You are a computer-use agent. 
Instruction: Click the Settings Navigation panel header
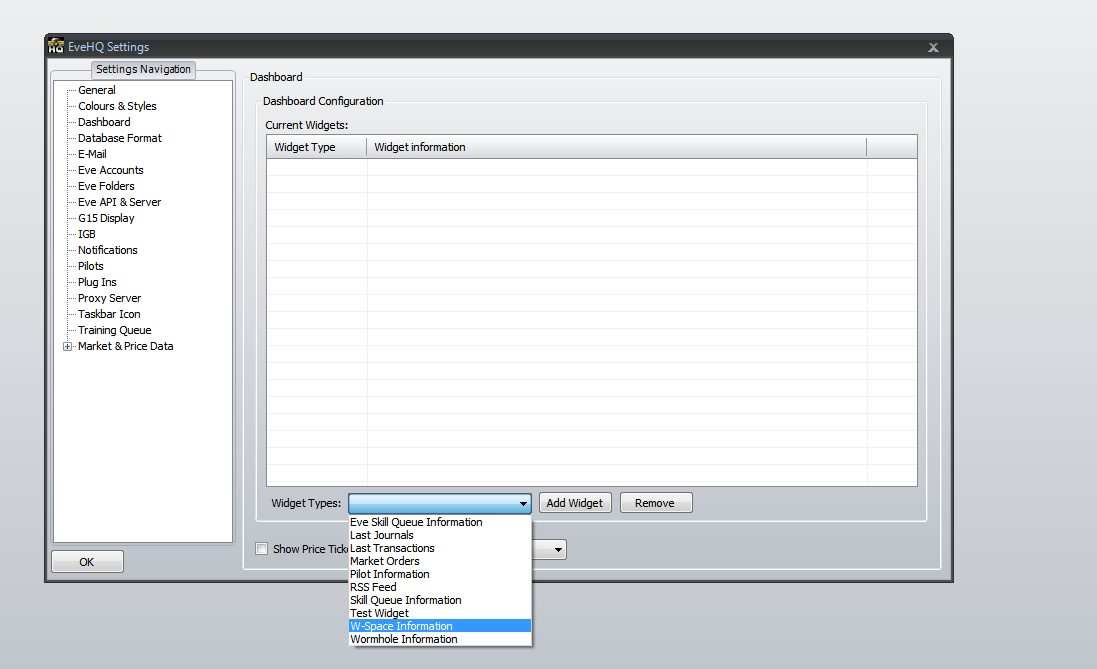(x=143, y=69)
